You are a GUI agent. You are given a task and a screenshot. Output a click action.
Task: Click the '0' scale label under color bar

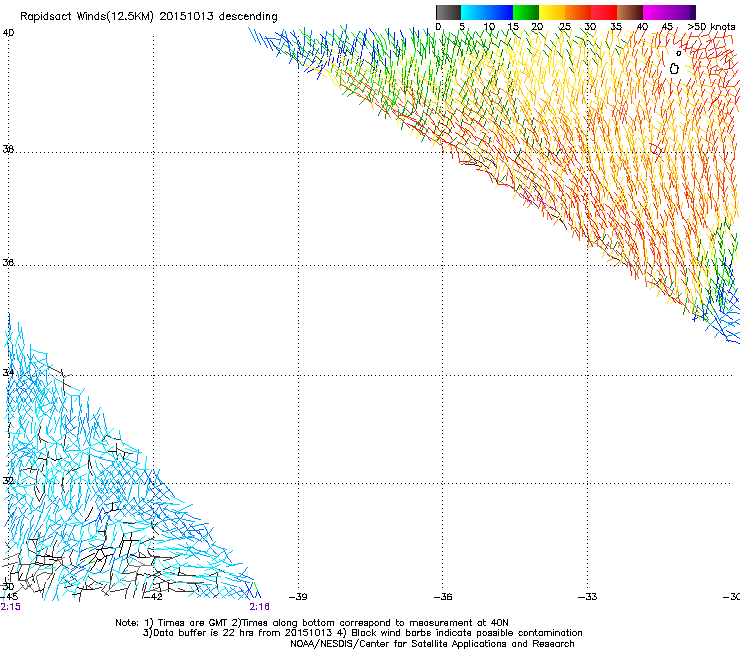438,27
